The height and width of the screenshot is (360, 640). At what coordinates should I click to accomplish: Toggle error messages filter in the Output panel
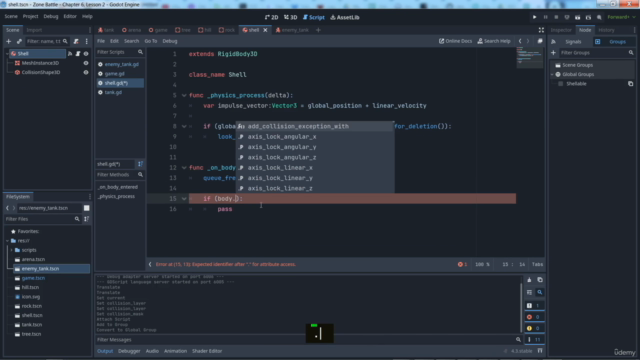(534, 317)
